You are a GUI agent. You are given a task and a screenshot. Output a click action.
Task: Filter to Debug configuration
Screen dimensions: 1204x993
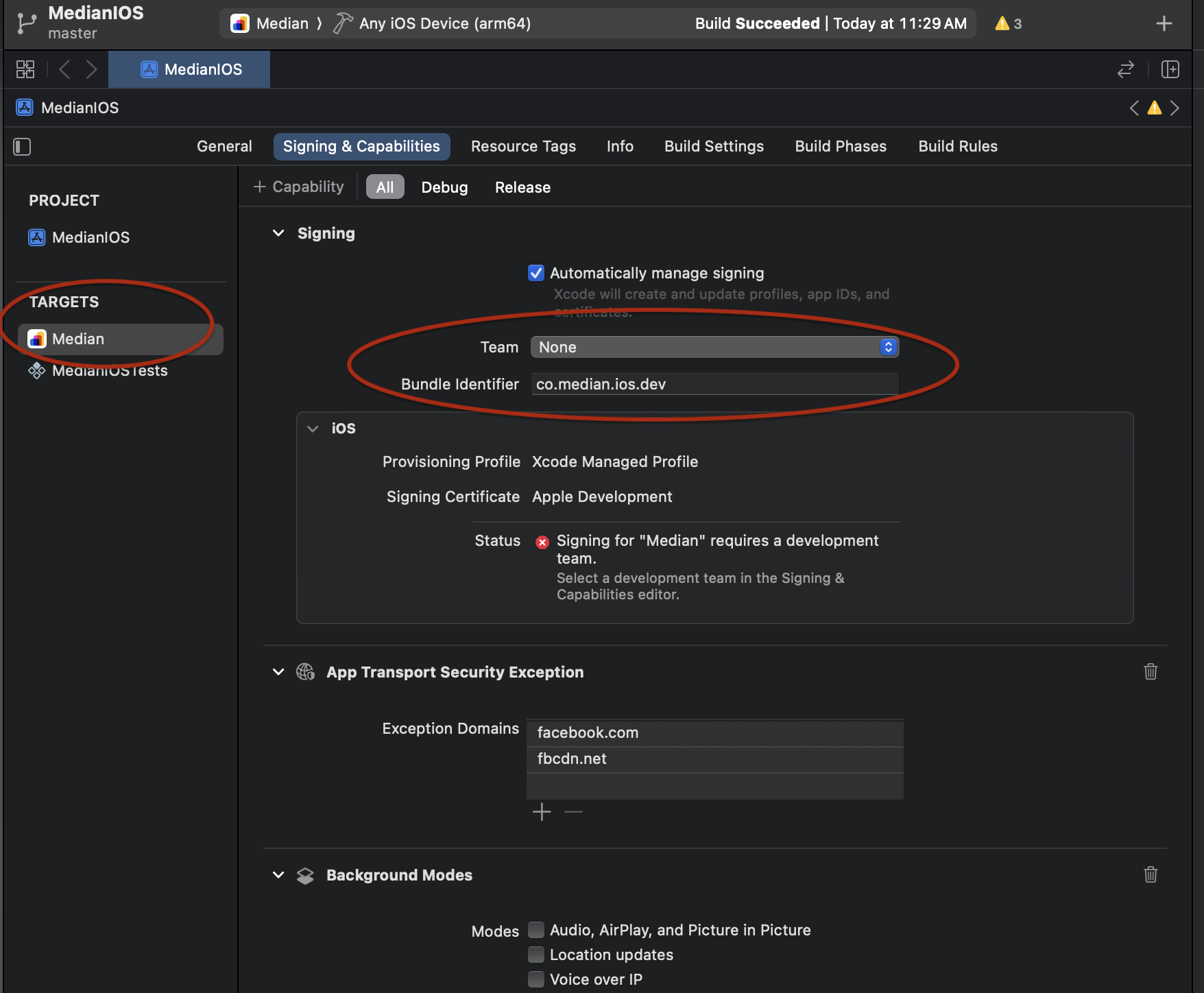pos(444,187)
